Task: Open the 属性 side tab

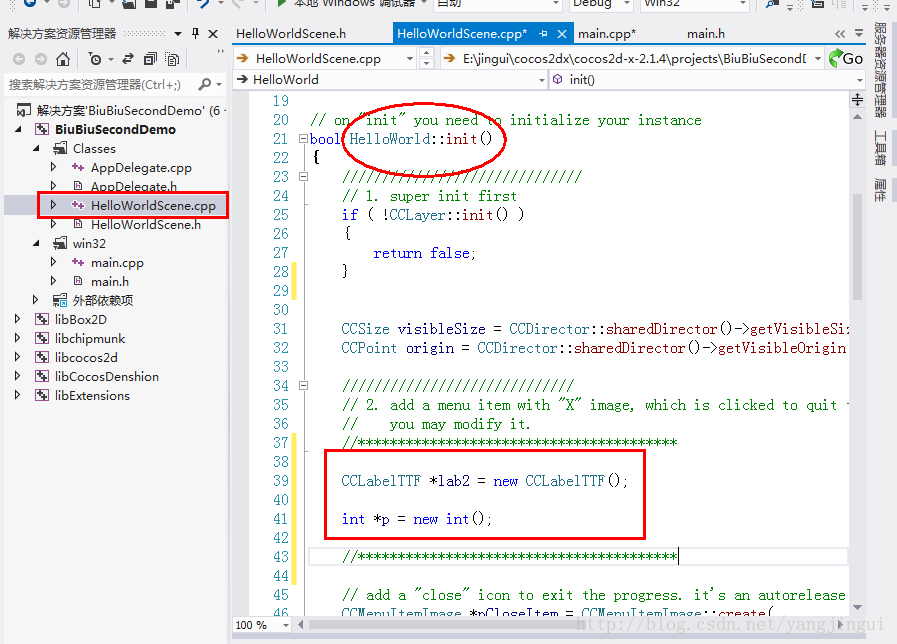Action: click(x=880, y=189)
